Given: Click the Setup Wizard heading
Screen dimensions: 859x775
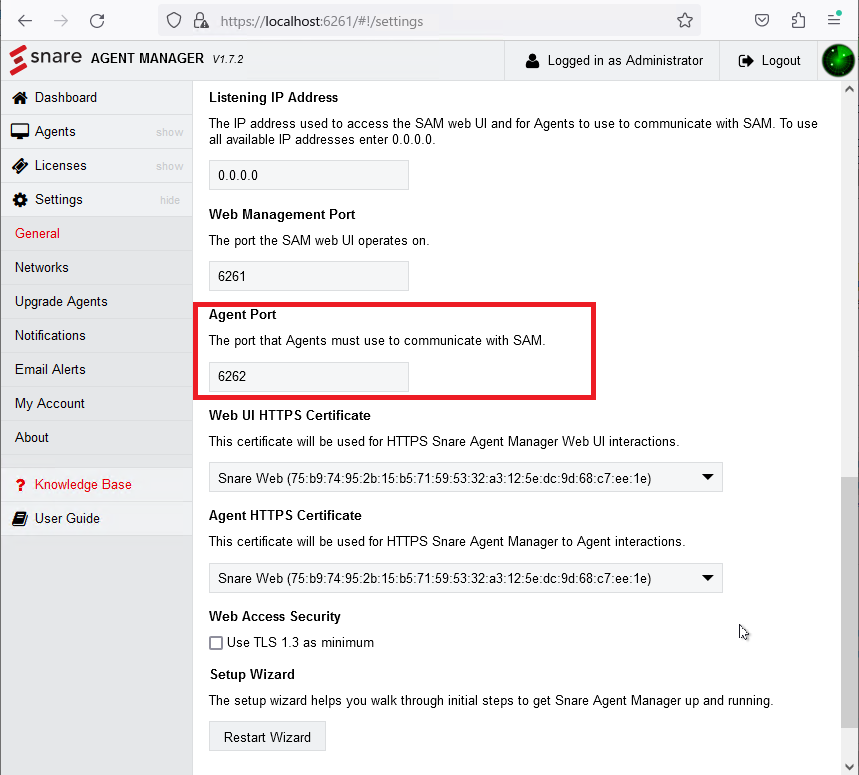Looking at the screenshot, I should [252, 674].
